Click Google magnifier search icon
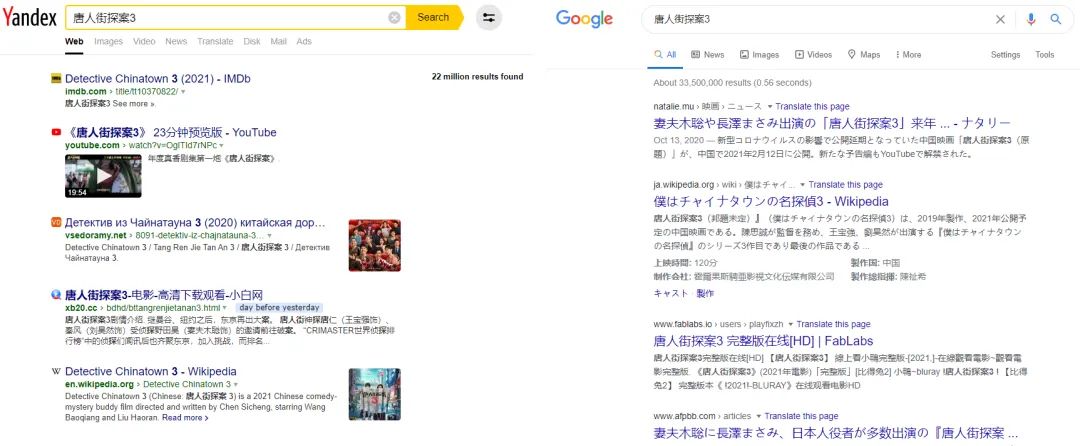The image size is (1080, 446). pyautogui.click(x=1055, y=19)
